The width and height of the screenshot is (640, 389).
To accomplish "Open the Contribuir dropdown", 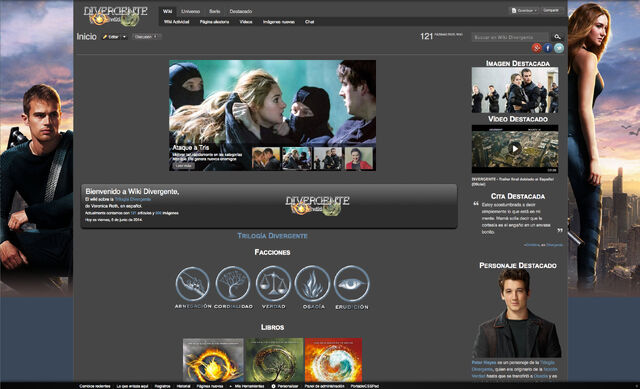I will pos(524,10).
